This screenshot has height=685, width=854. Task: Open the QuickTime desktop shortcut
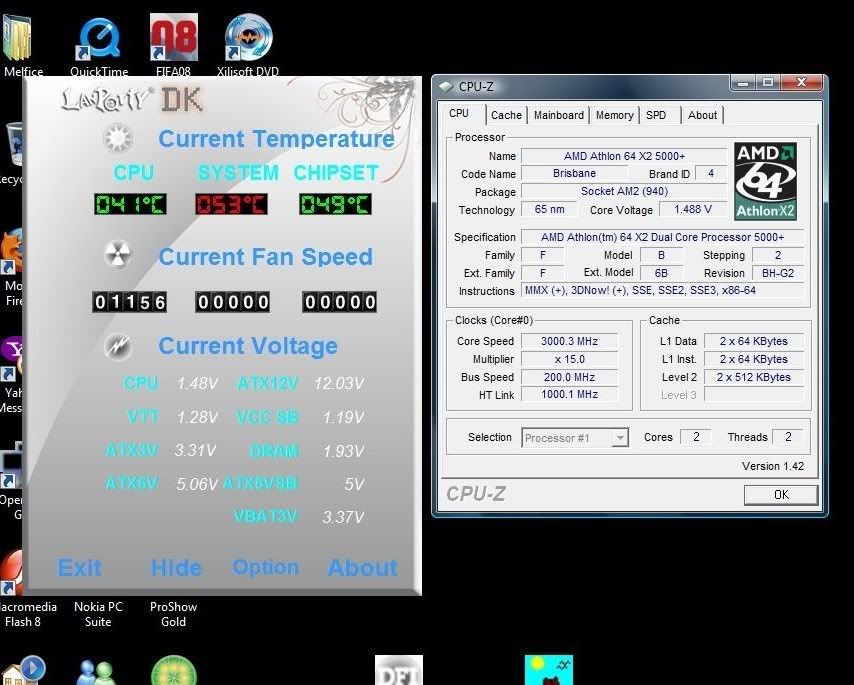(98, 40)
